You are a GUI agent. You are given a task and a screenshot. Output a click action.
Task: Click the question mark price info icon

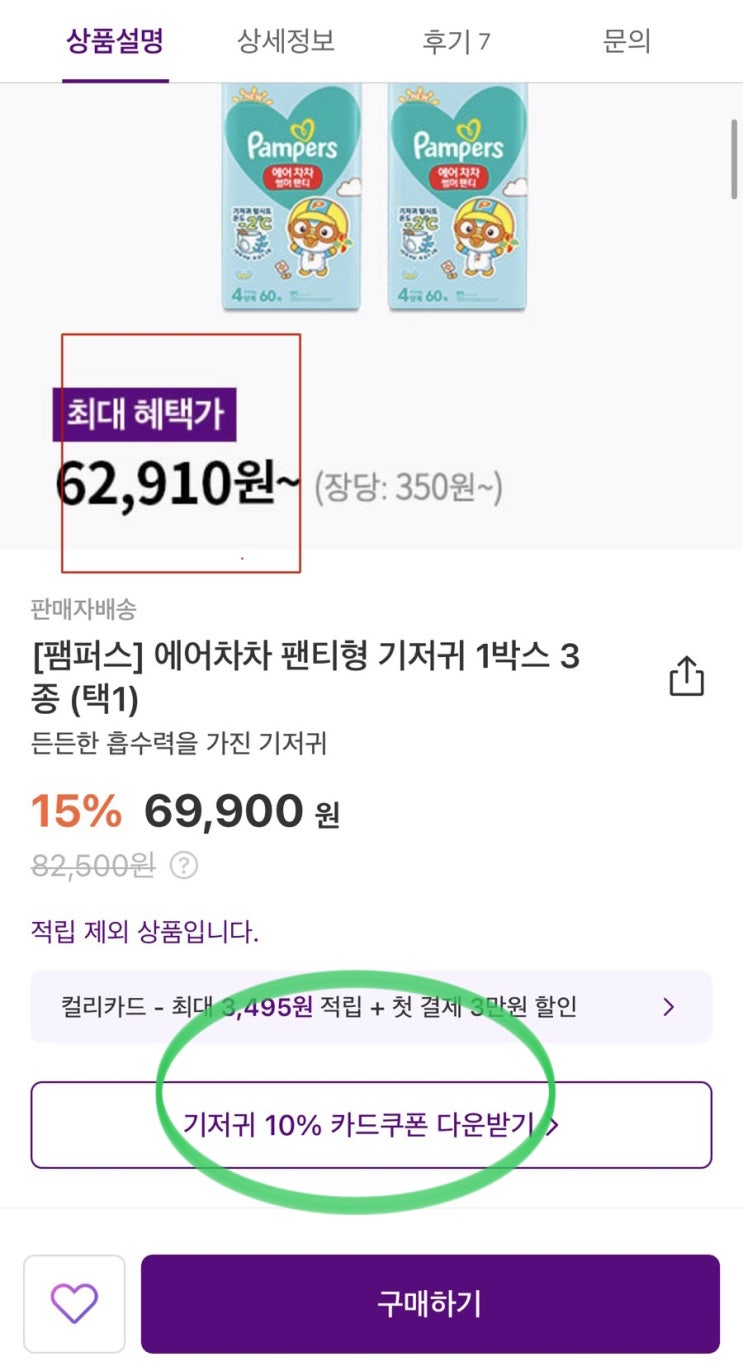point(184,865)
